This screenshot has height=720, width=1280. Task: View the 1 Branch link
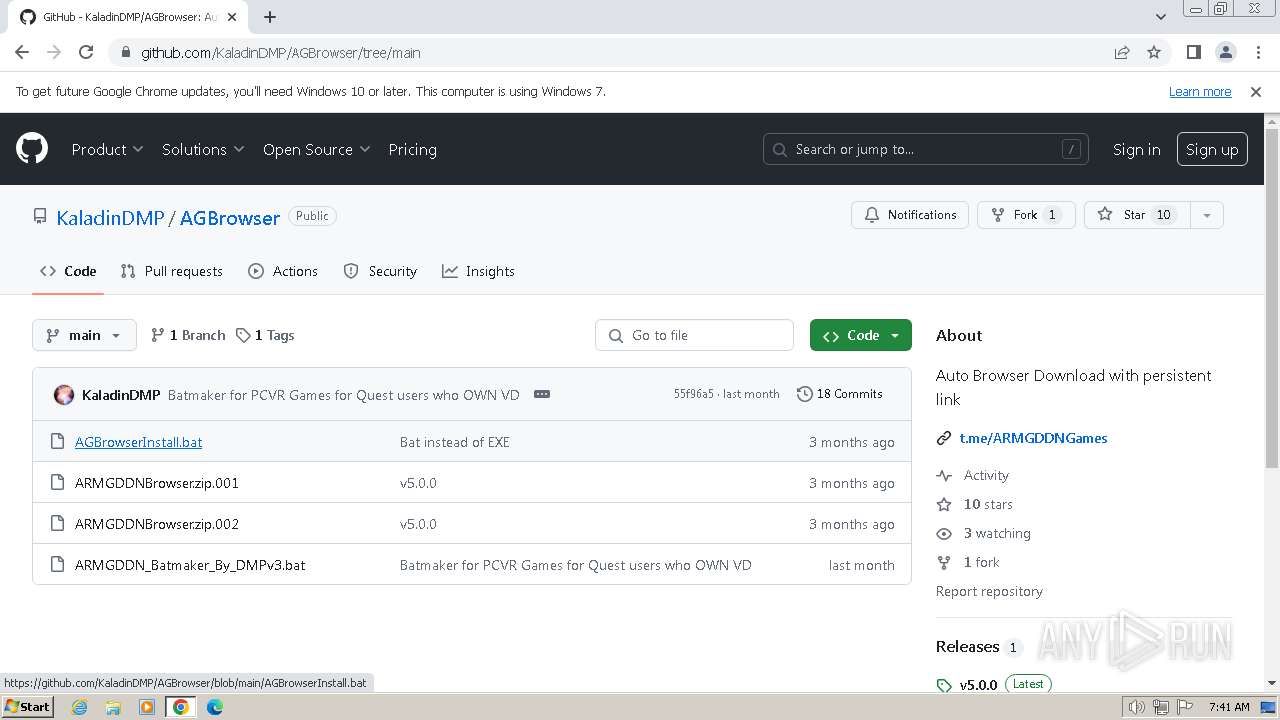coord(188,335)
